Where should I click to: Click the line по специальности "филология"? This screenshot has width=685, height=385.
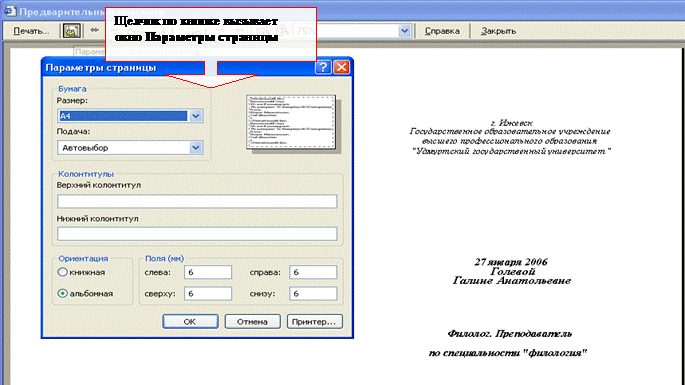click(x=508, y=353)
